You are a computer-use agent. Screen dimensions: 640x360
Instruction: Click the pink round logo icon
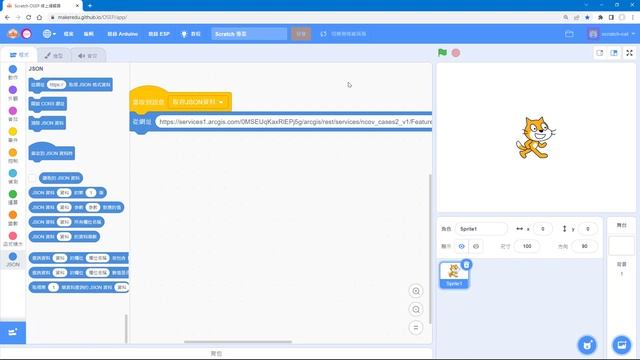tap(27, 34)
